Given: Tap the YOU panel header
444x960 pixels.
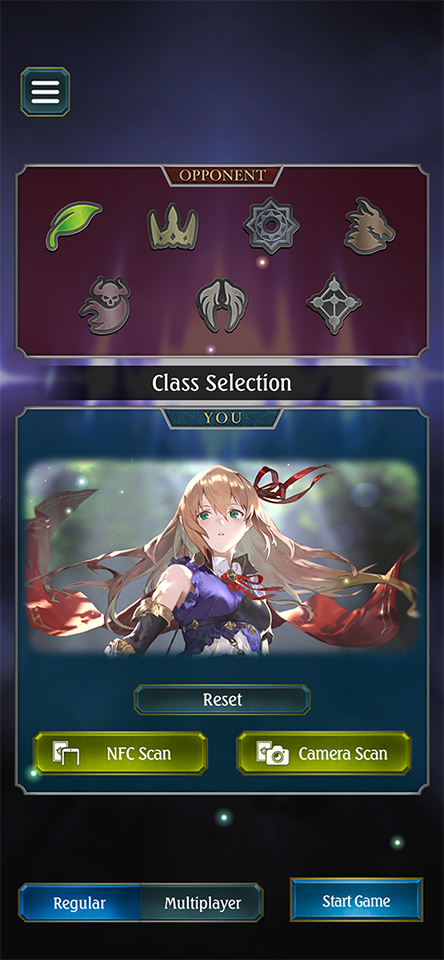Looking at the screenshot, I should 222,418.
